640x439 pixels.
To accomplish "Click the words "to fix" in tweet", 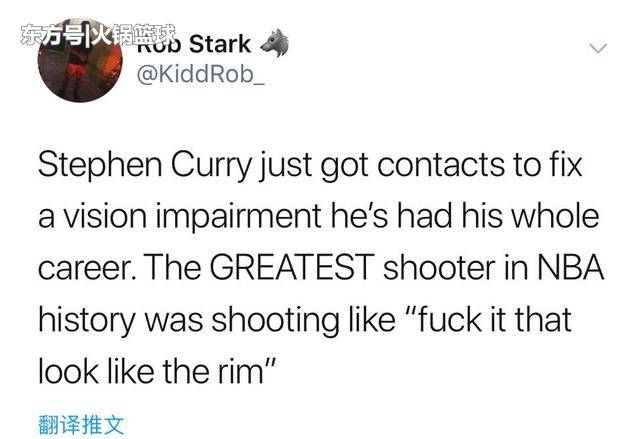I will [x=548, y=165].
